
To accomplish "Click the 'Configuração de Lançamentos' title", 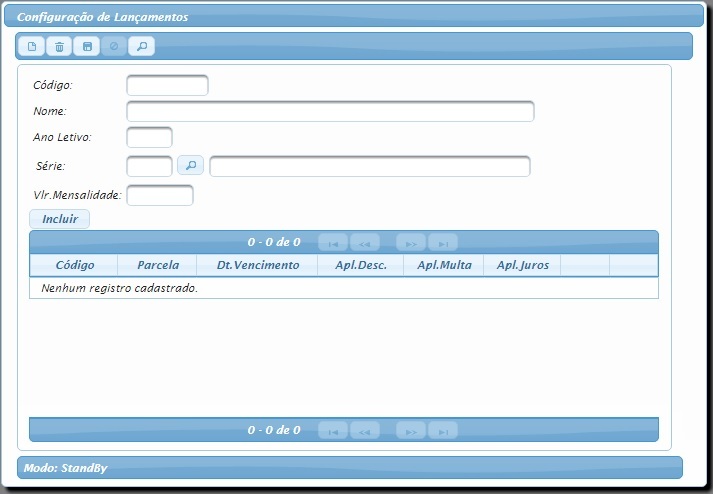I will click(102, 17).
